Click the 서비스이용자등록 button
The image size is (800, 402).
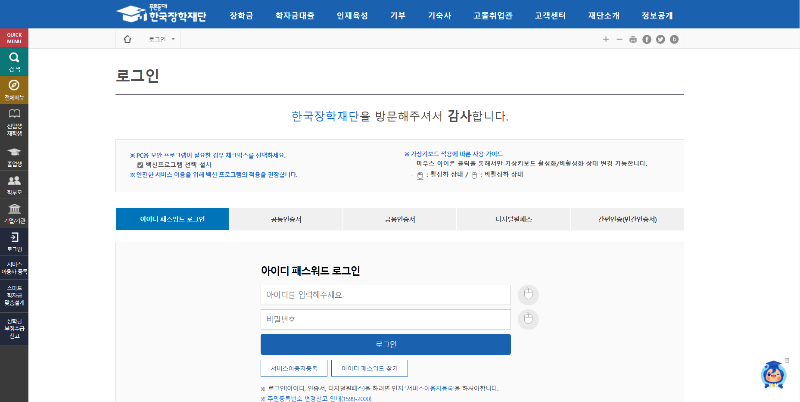(294, 367)
